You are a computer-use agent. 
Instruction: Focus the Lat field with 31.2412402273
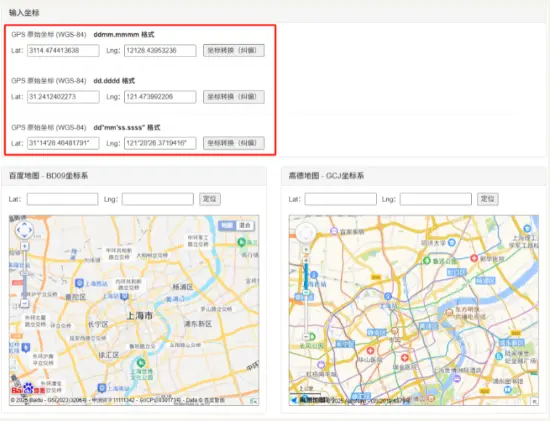(63, 97)
